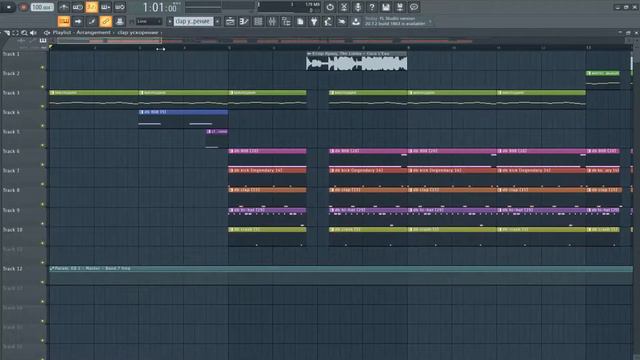Click the icon right of the plug
The image size is (640, 360).
[x=328, y=21]
